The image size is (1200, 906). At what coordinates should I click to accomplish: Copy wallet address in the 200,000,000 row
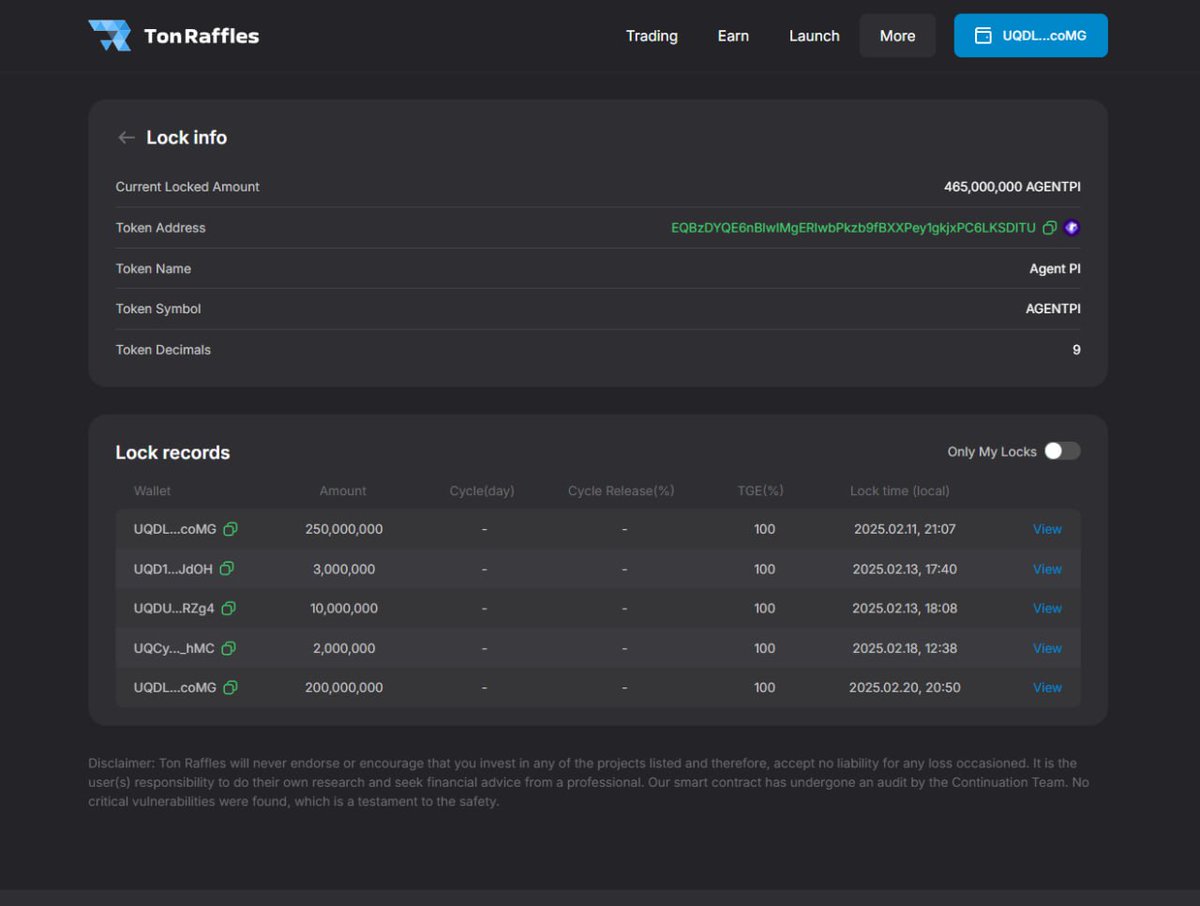pyautogui.click(x=231, y=688)
